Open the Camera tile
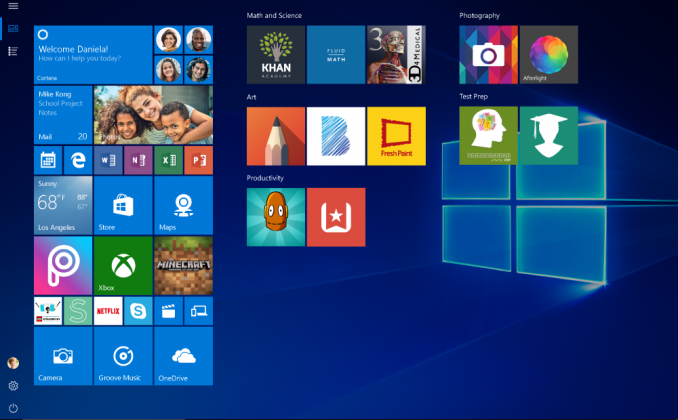 63,356
